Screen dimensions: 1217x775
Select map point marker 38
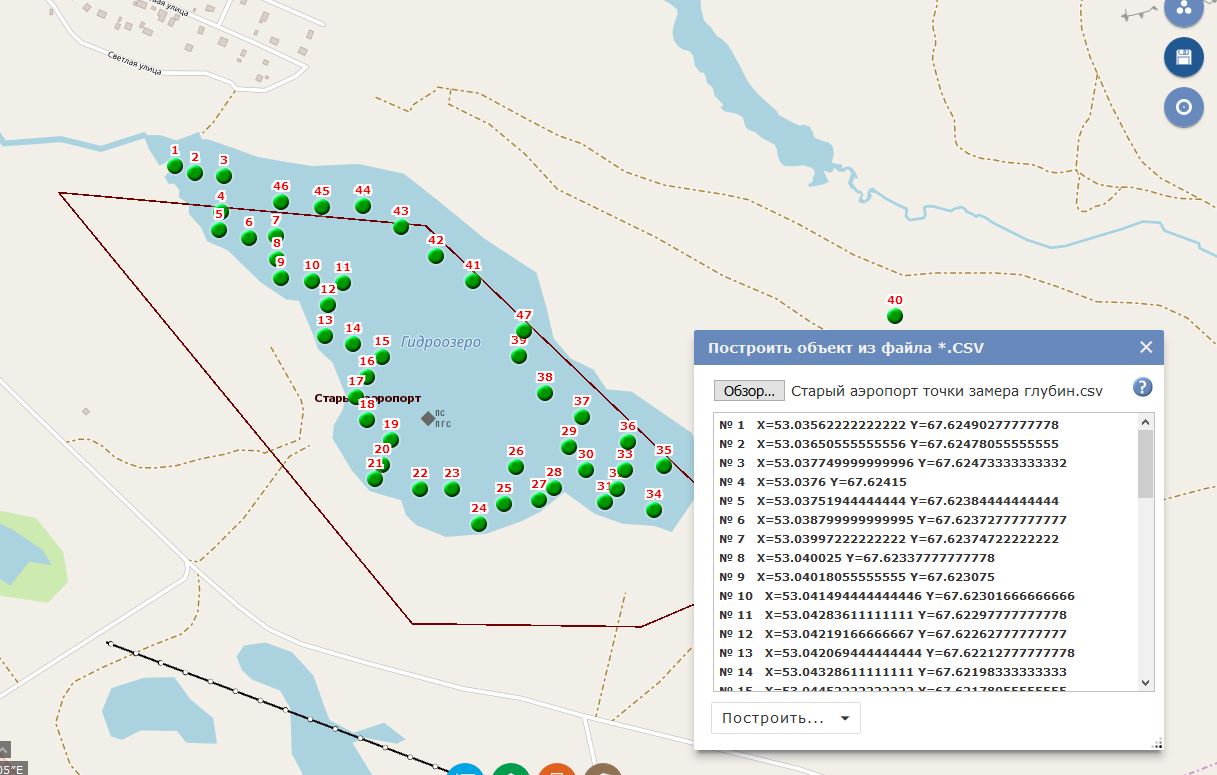tap(545, 393)
